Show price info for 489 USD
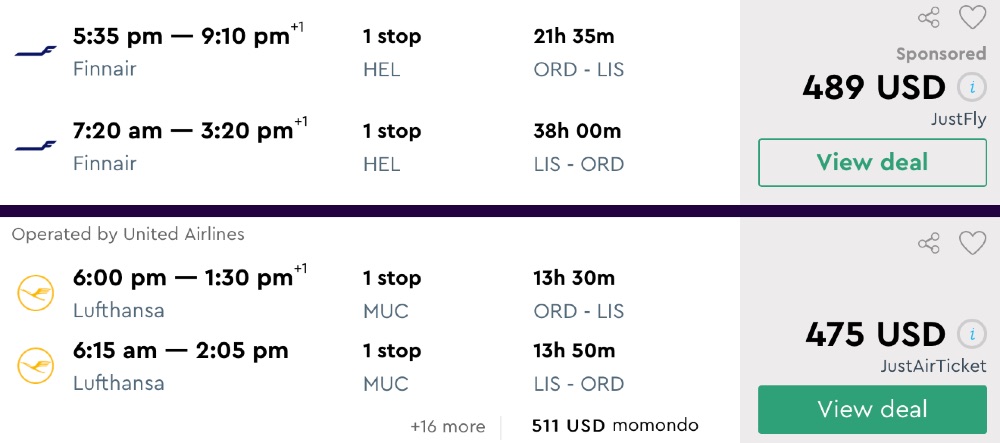This screenshot has width=1000, height=443. 971,87
